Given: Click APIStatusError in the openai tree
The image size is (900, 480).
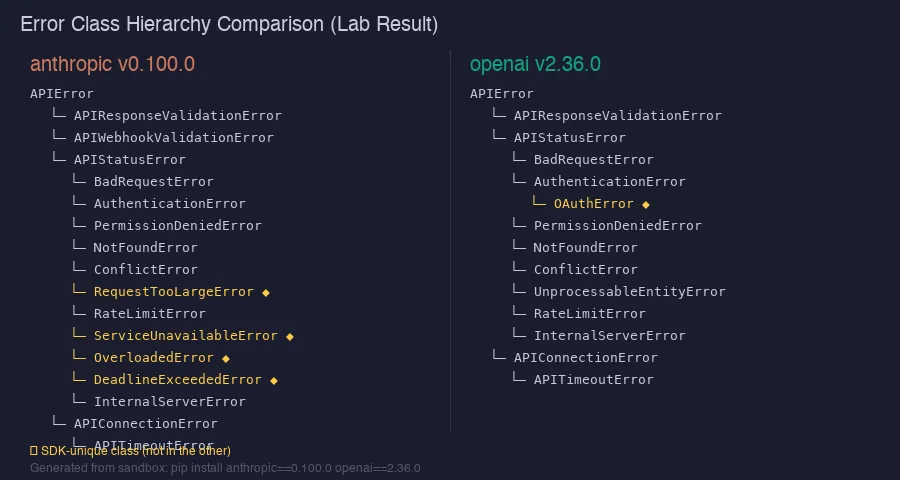Looking at the screenshot, I should click(x=569, y=138).
